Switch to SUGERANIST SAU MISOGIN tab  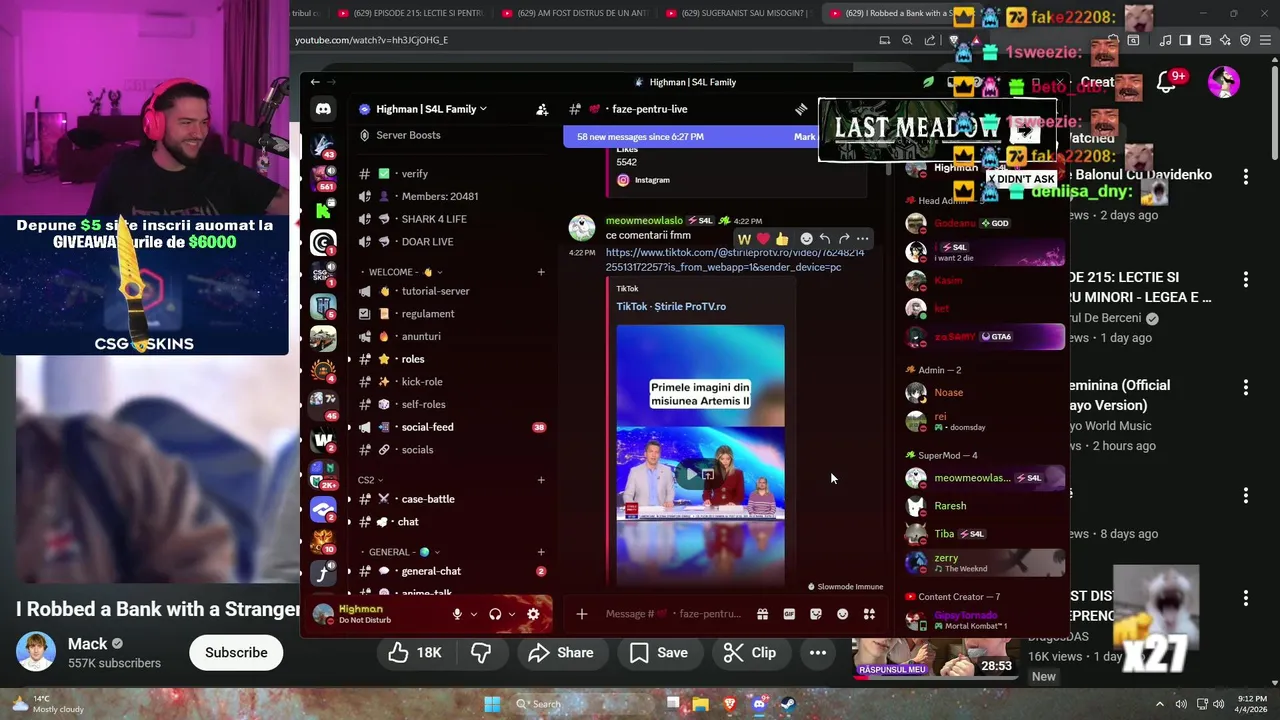click(x=738, y=13)
